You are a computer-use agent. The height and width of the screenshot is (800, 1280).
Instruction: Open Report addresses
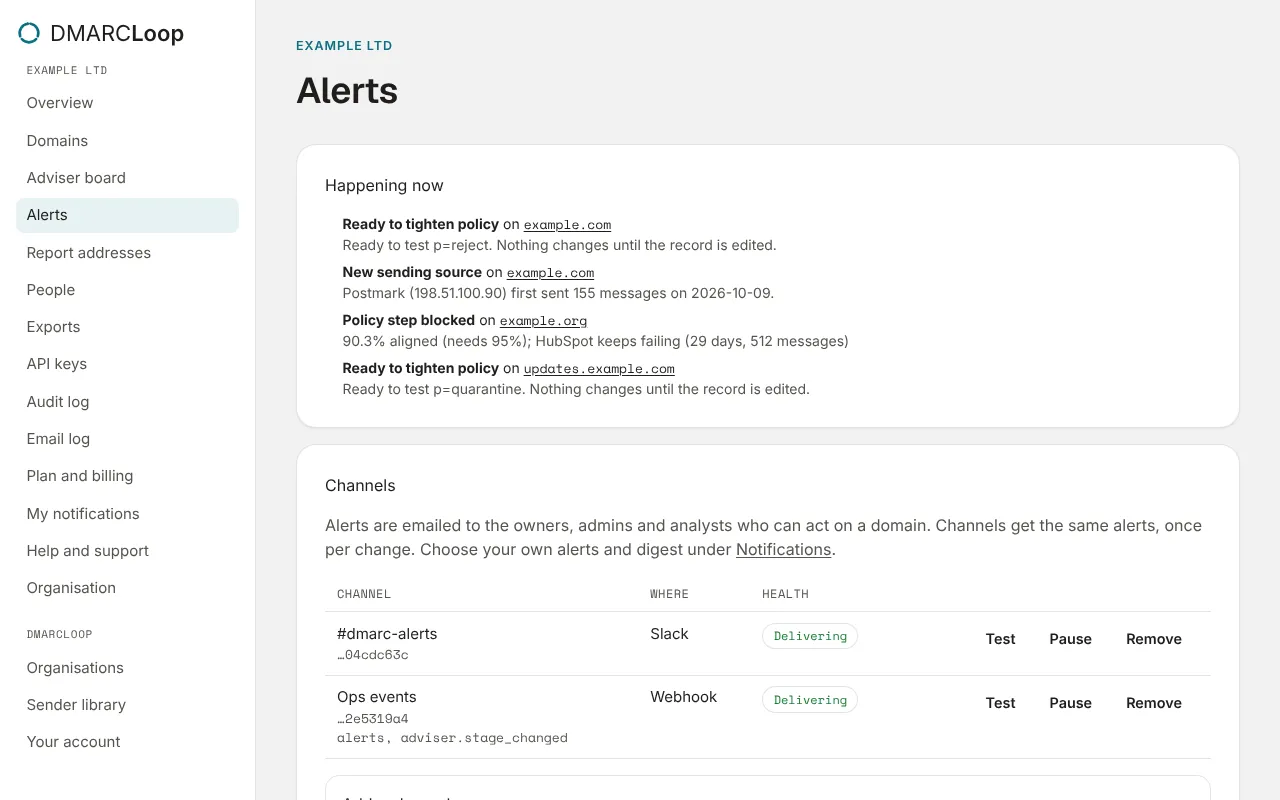(x=127, y=253)
